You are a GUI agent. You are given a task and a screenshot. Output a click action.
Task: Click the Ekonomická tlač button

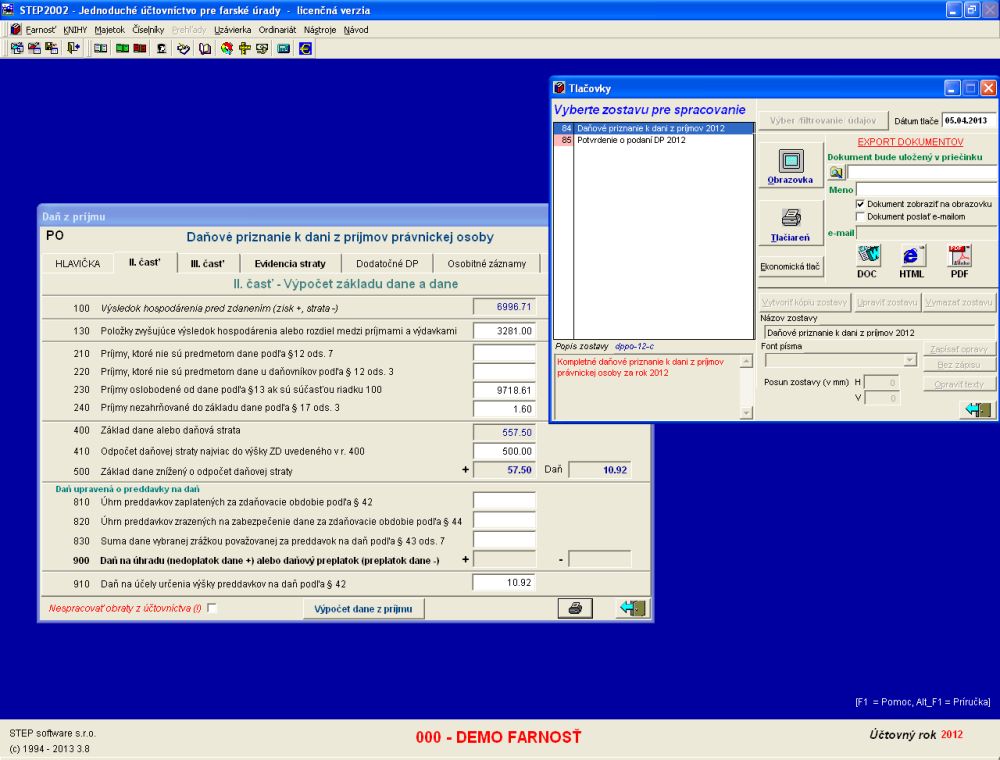791,267
